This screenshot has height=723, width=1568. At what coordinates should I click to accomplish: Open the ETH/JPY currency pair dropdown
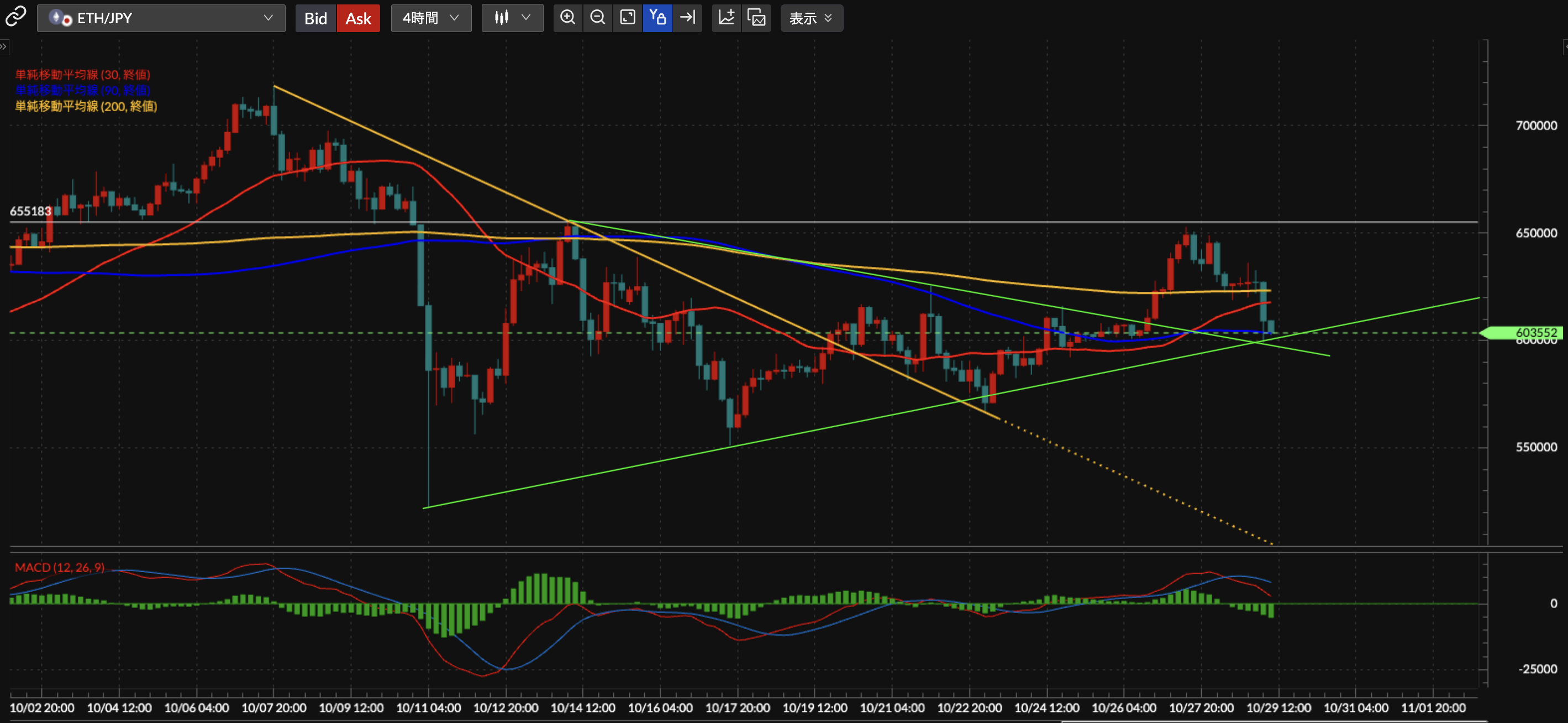(161, 18)
